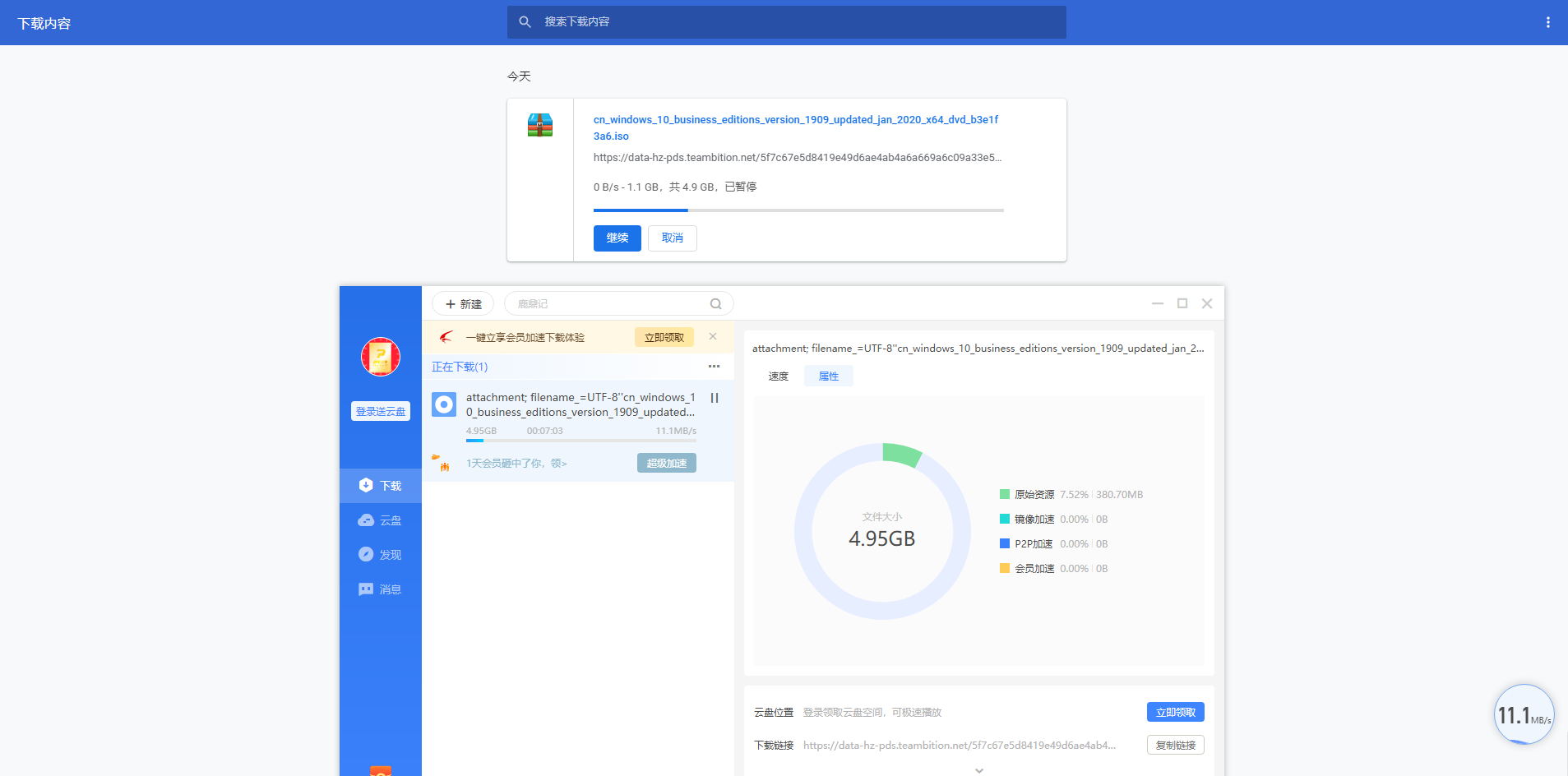Close the member acceleration promo banner
Screen dimensions: 1568x776
point(713,336)
